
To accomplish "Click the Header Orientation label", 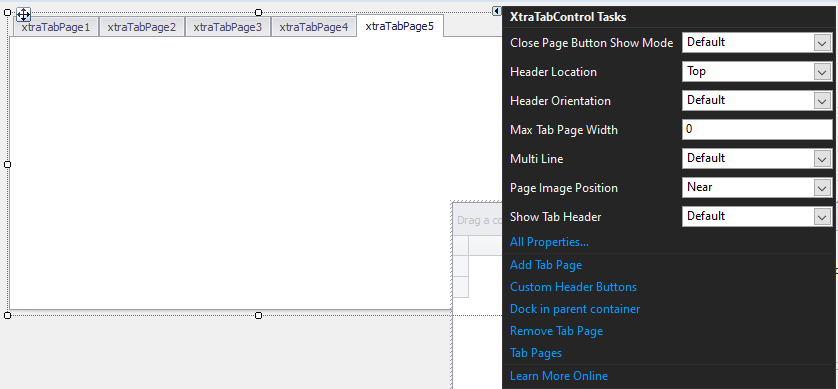I will [560, 100].
